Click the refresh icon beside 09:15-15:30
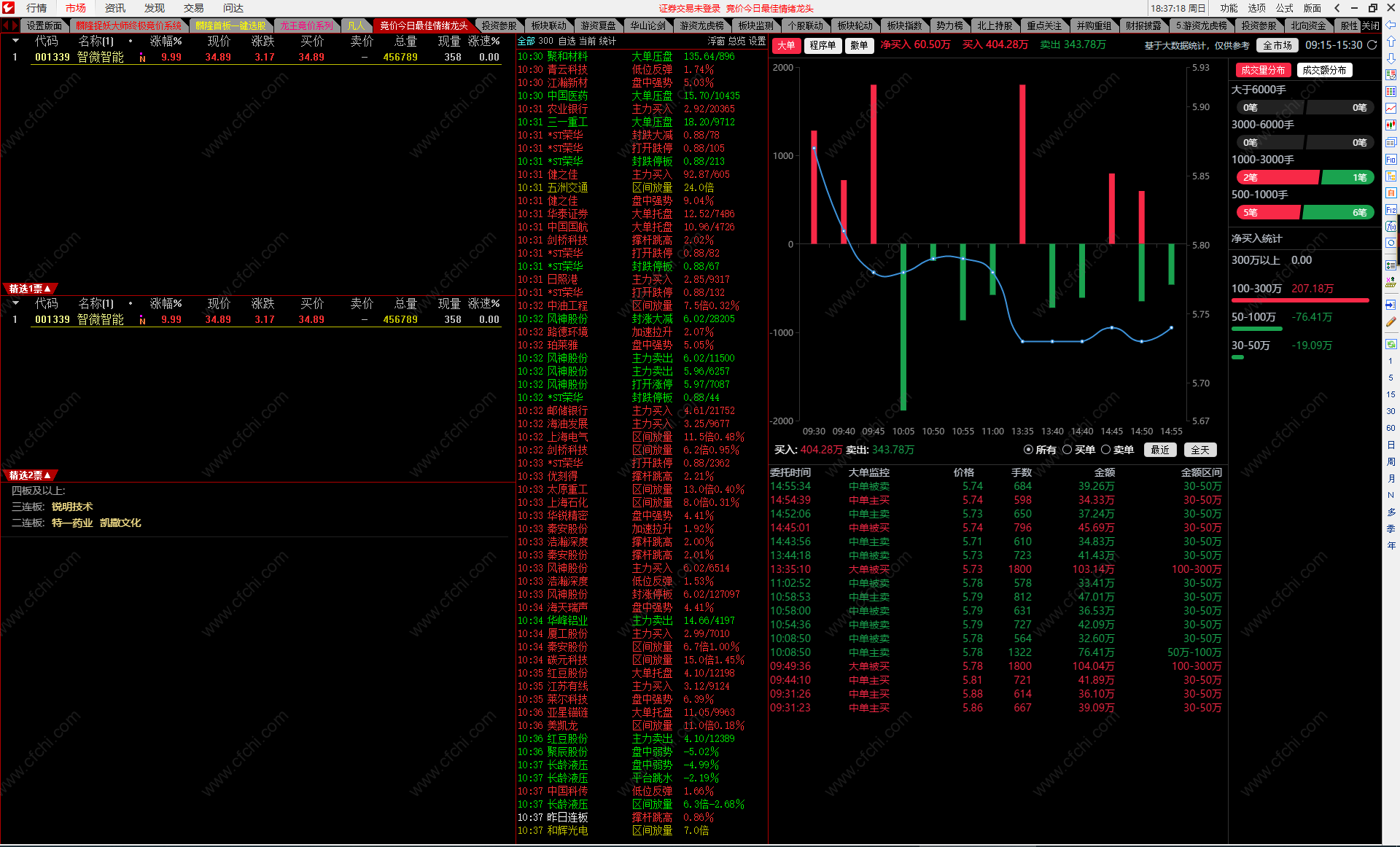 coord(1372,45)
